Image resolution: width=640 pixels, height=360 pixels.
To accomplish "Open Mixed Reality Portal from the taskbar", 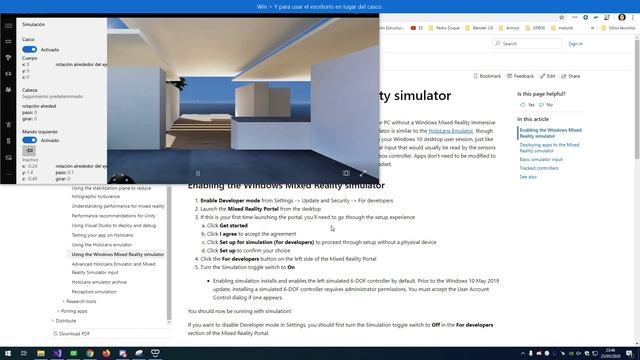I will (155, 353).
